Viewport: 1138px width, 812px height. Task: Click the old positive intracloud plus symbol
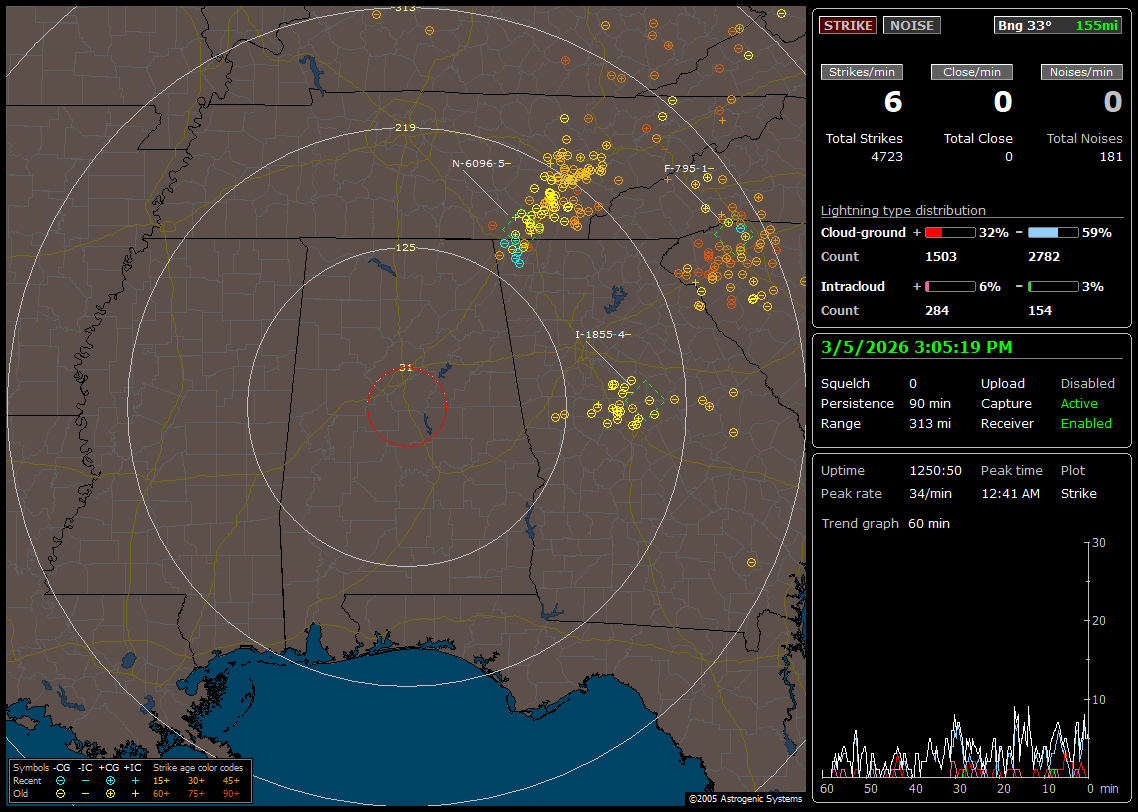[x=135, y=793]
